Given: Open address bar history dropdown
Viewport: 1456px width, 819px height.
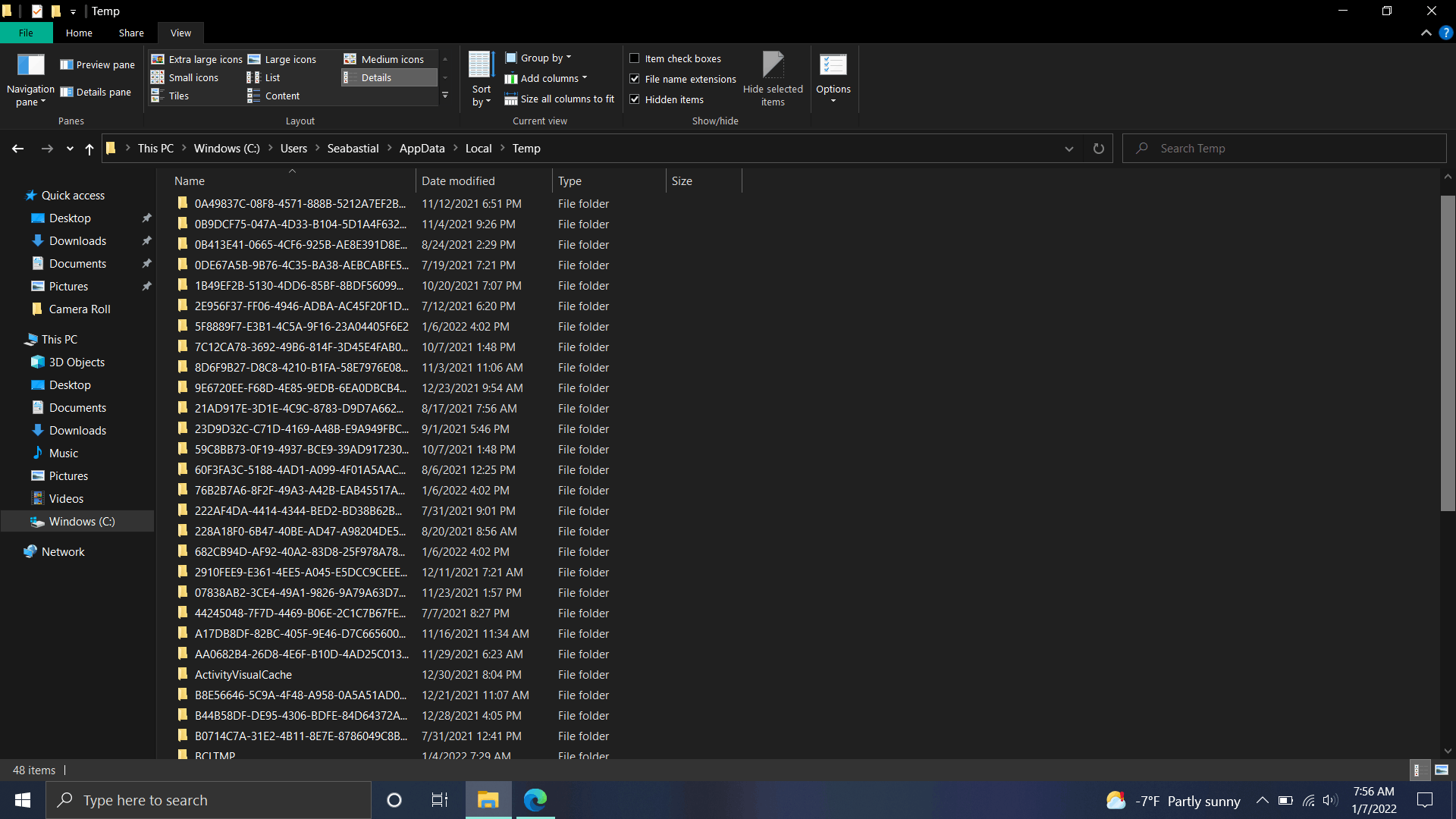Looking at the screenshot, I should 1069,149.
